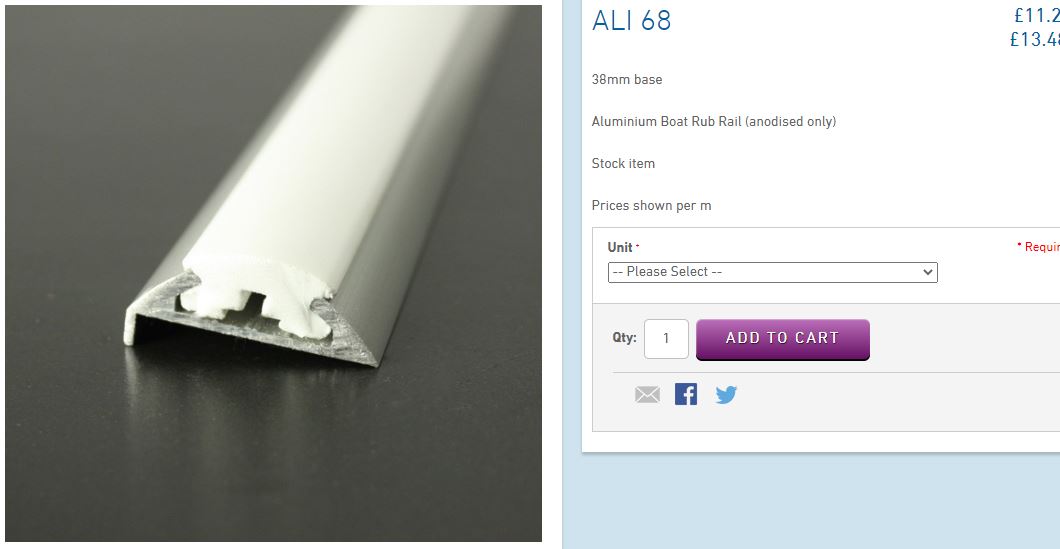
Task: Open the Unit "Please Select" dropdown
Action: [773, 272]
